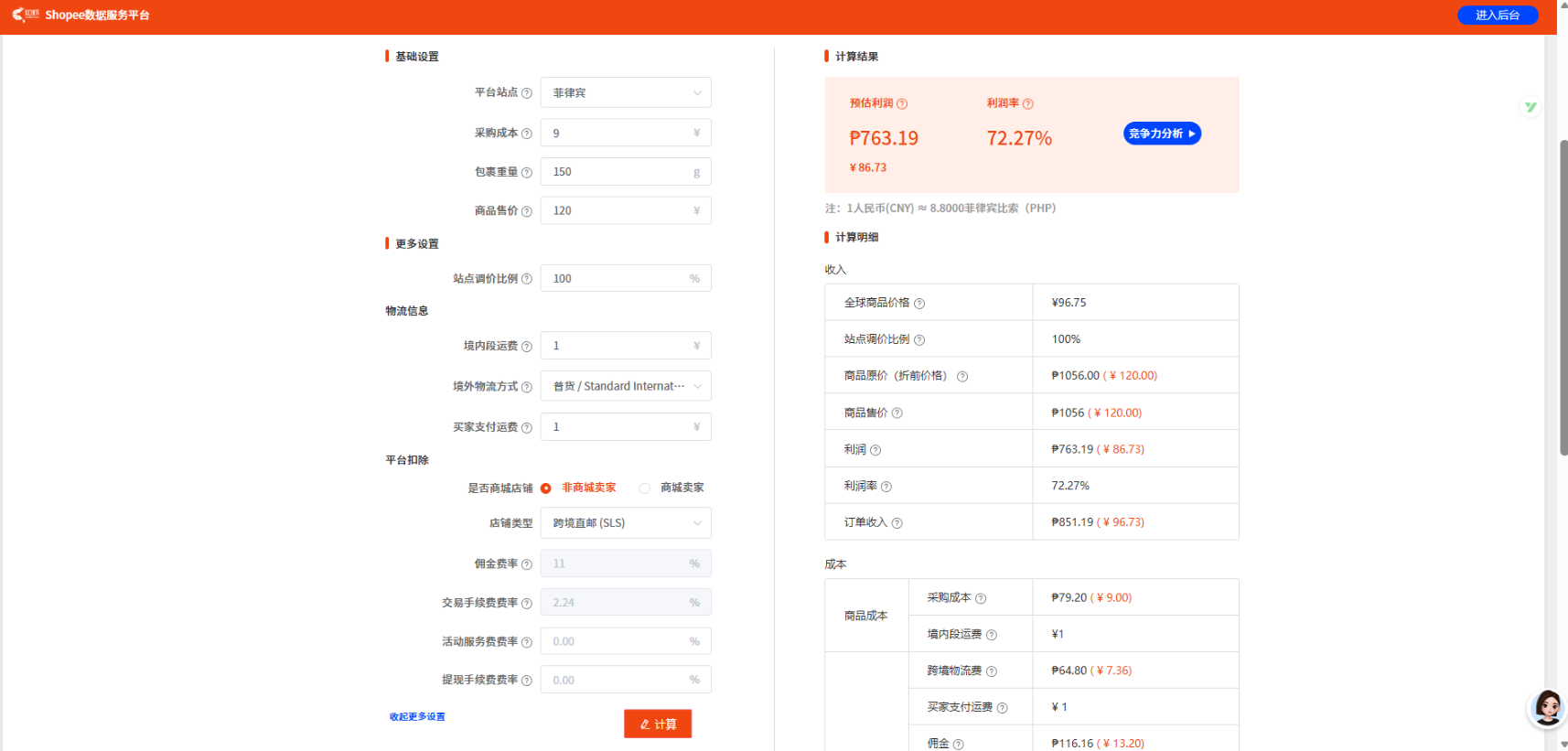Click the help icon next to 采购成本
The height and width of the screenshot is (751, 1568).
point(526,134)
